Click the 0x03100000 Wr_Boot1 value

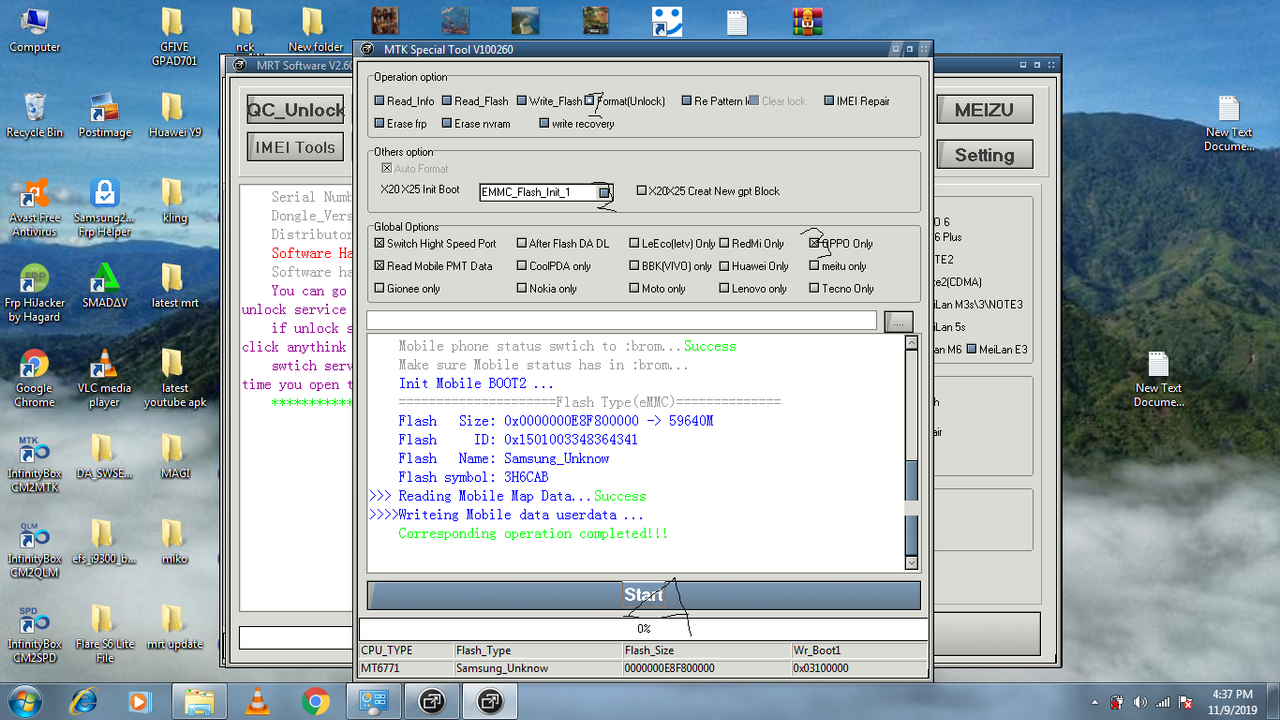(x=859, y=668)
